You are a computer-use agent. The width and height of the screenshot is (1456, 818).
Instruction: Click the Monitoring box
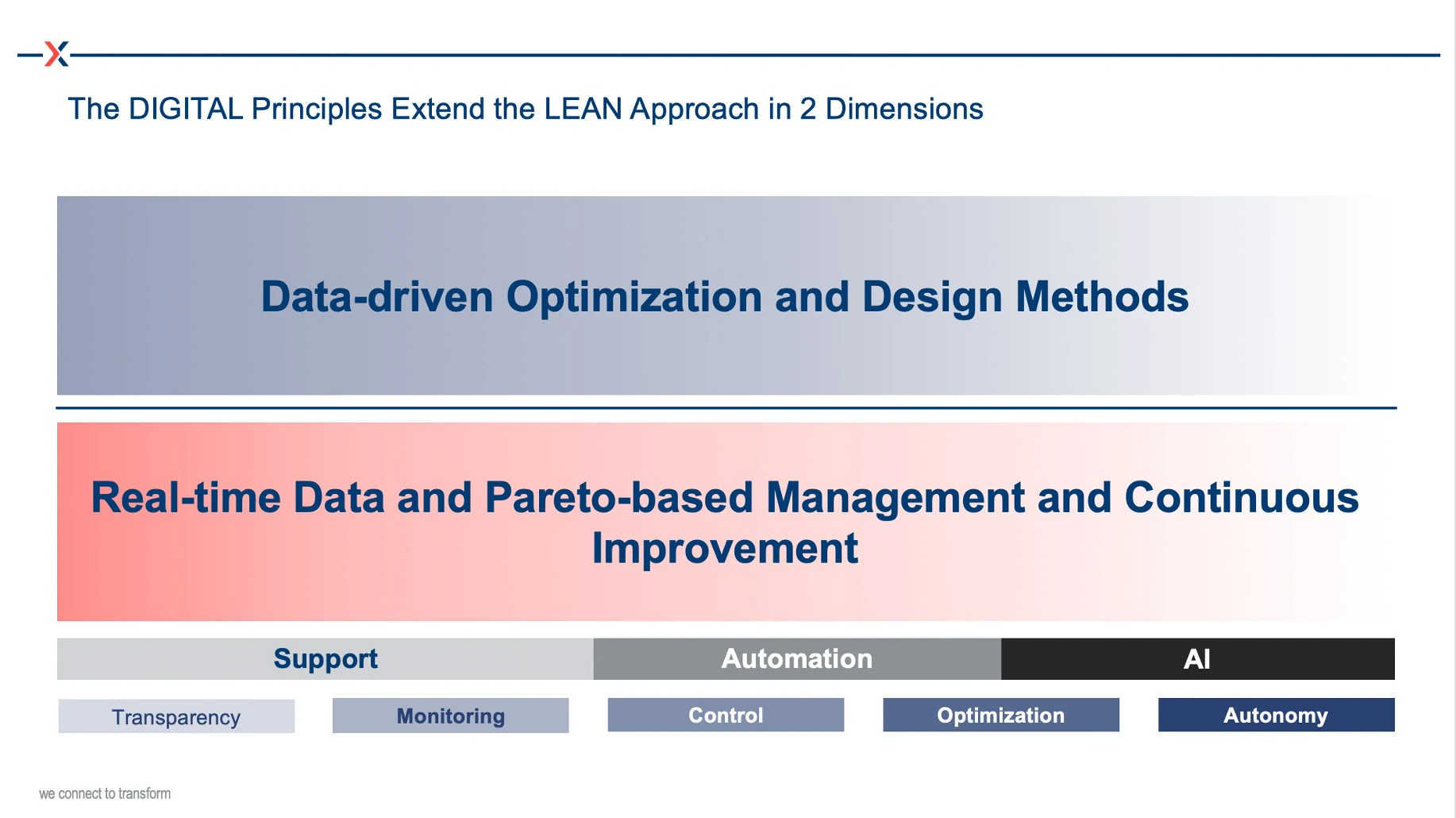tap(450, 716)
